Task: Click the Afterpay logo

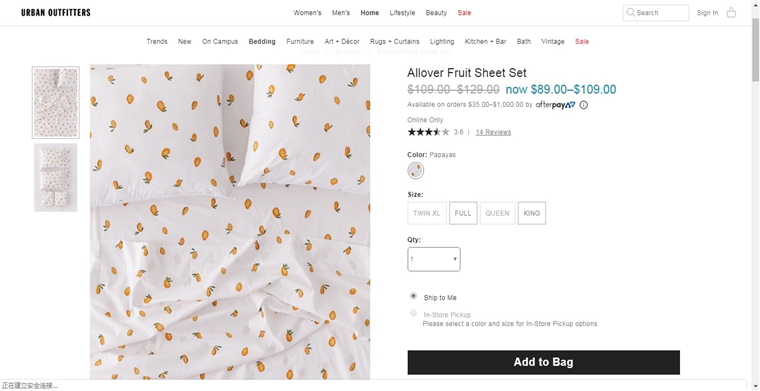Action: coord(555,105)
